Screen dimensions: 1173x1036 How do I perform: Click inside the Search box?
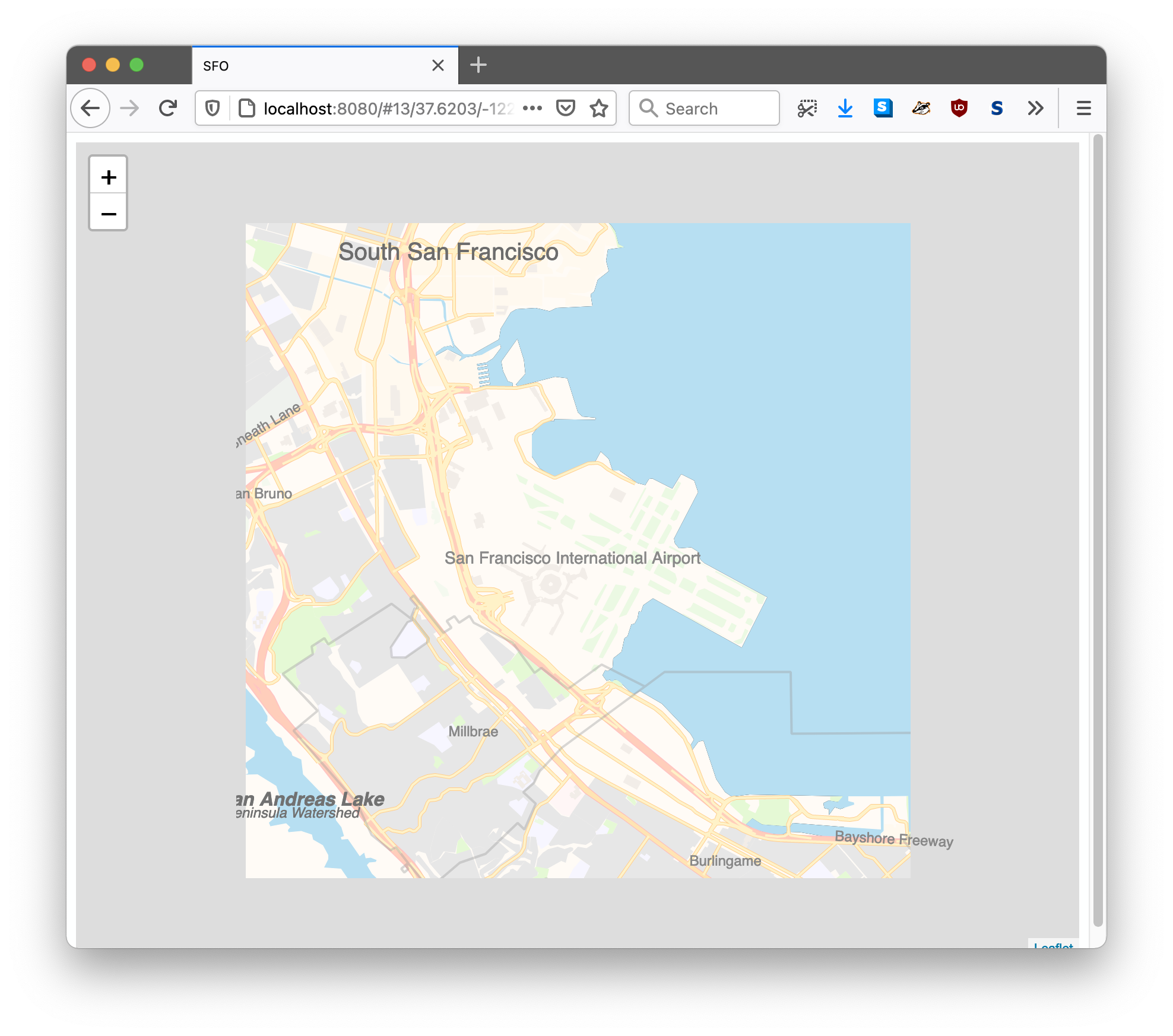tap(712, 109)
